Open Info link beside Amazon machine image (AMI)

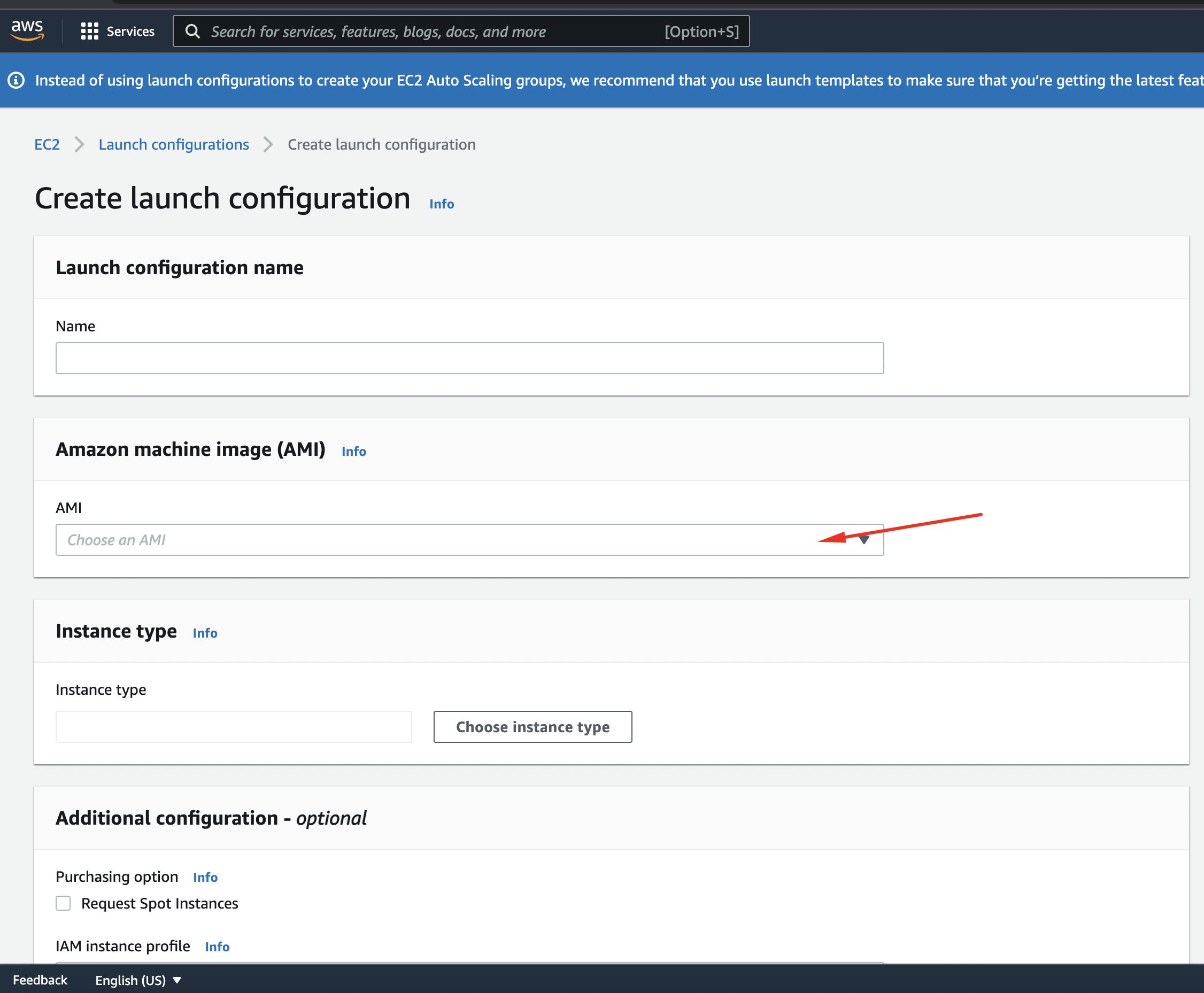(353, 451)
